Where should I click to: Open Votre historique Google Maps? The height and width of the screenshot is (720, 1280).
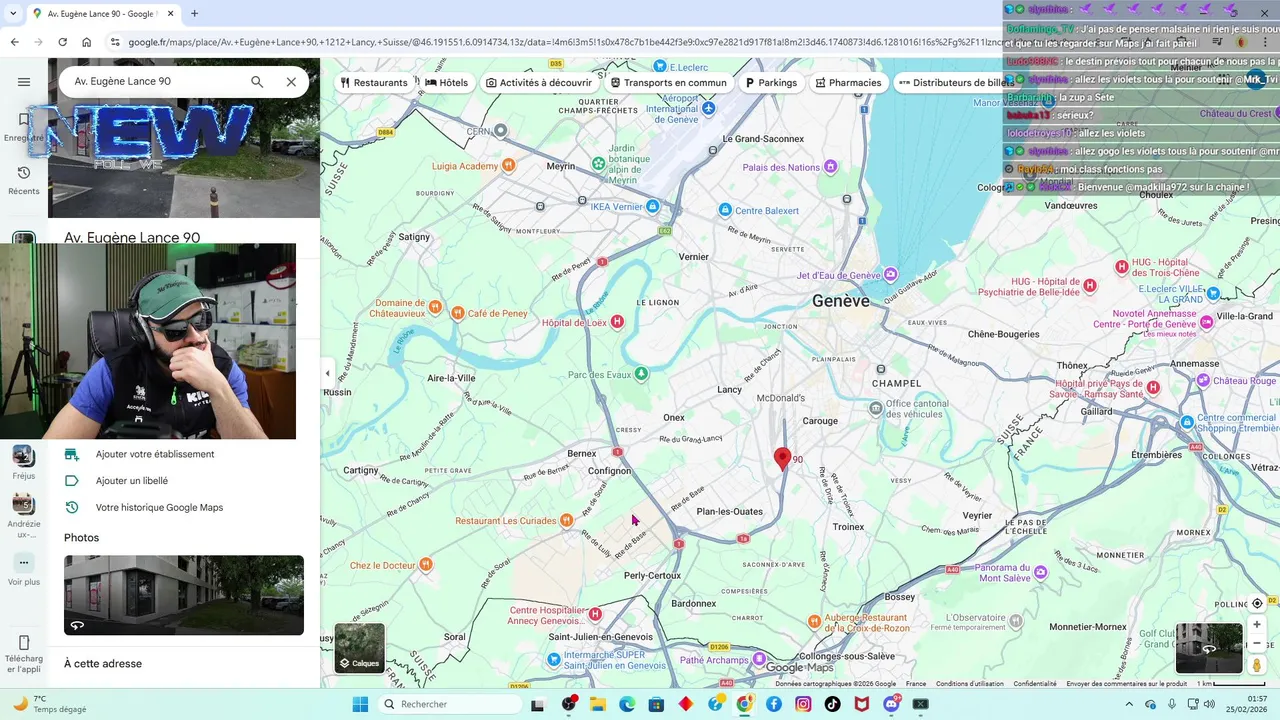click(159, 508)
